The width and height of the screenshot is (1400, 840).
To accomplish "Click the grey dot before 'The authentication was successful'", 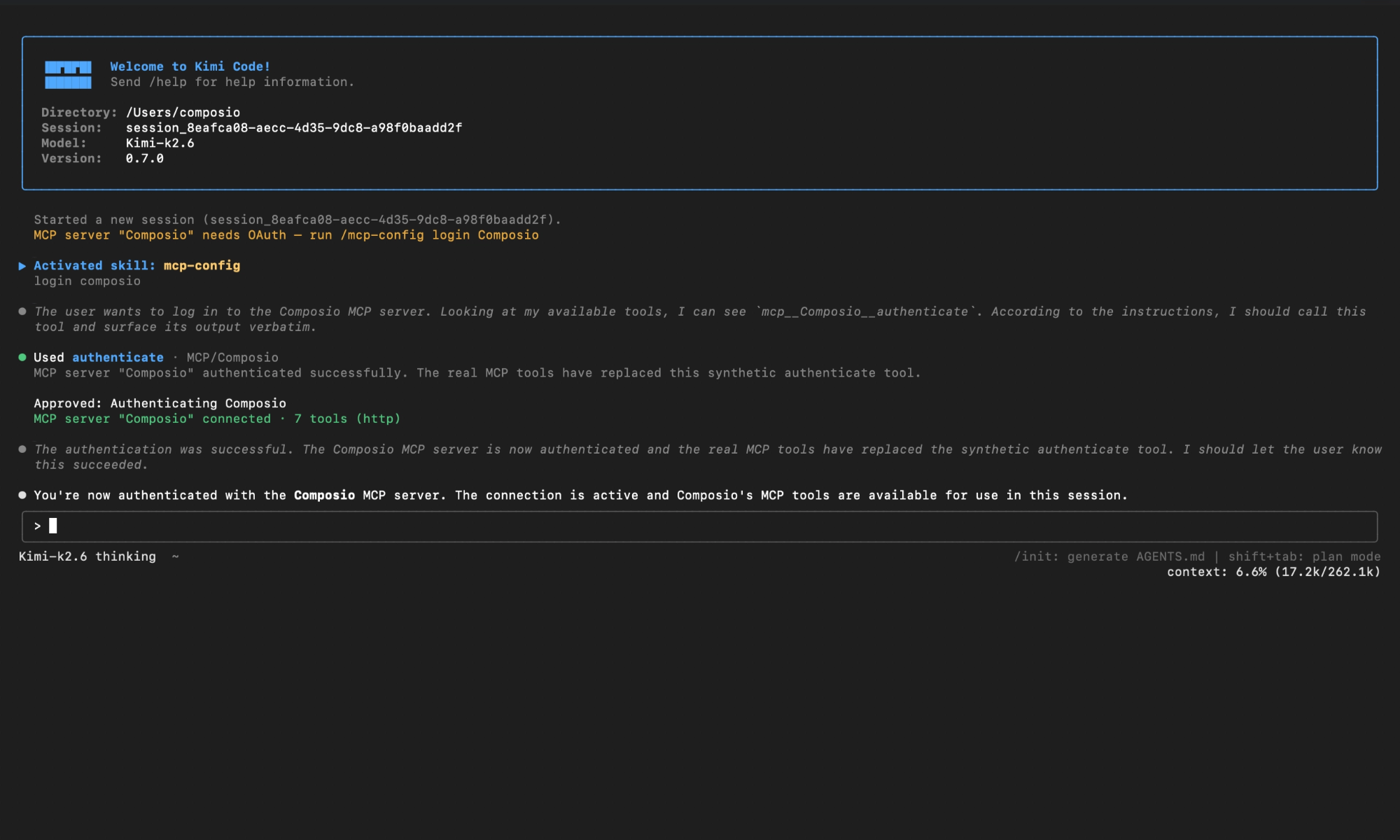I will (22, 449).
